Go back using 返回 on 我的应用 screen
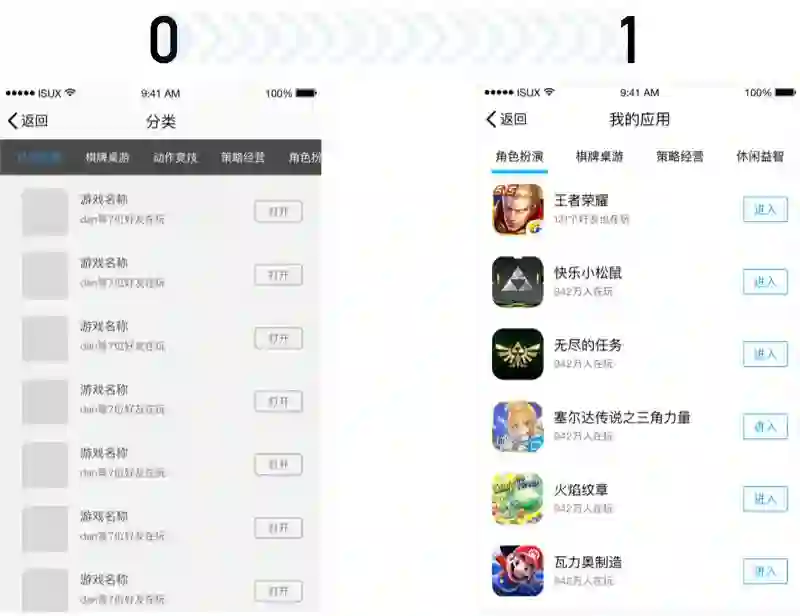 pyautogui.click(x=507, y=119)
